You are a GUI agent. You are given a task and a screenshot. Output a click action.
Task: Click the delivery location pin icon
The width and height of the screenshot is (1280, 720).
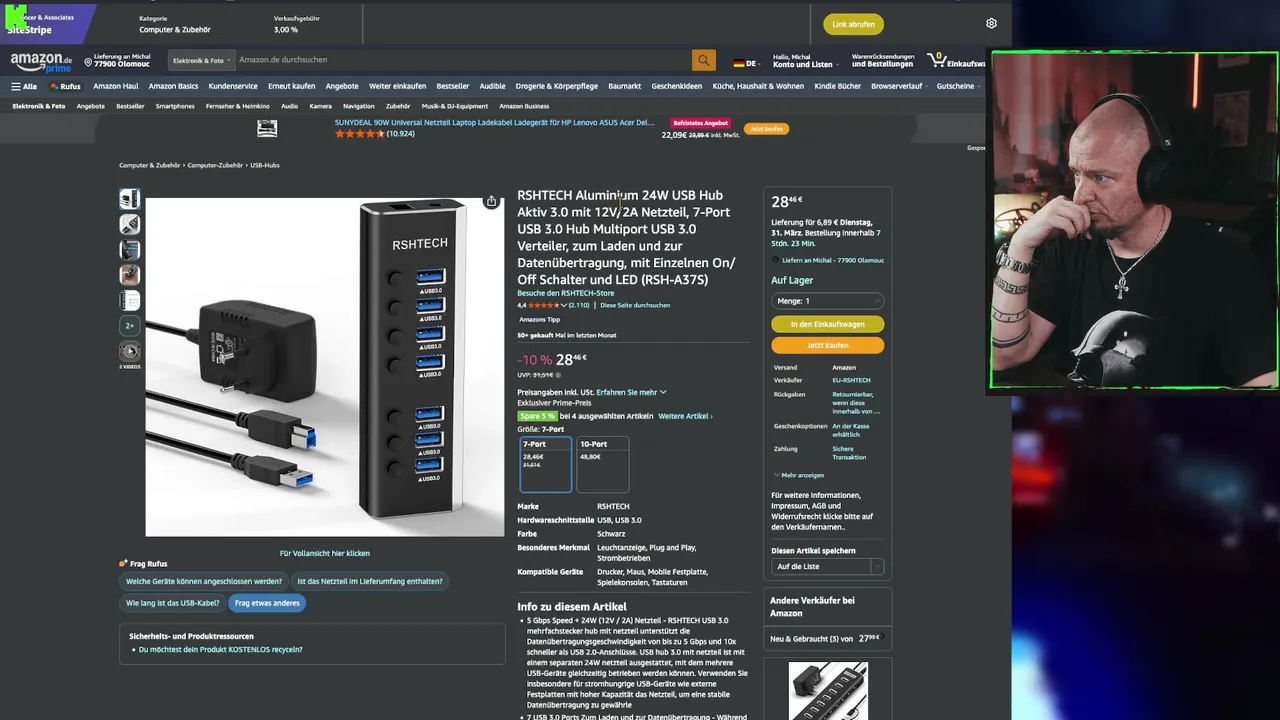(88, 62)
